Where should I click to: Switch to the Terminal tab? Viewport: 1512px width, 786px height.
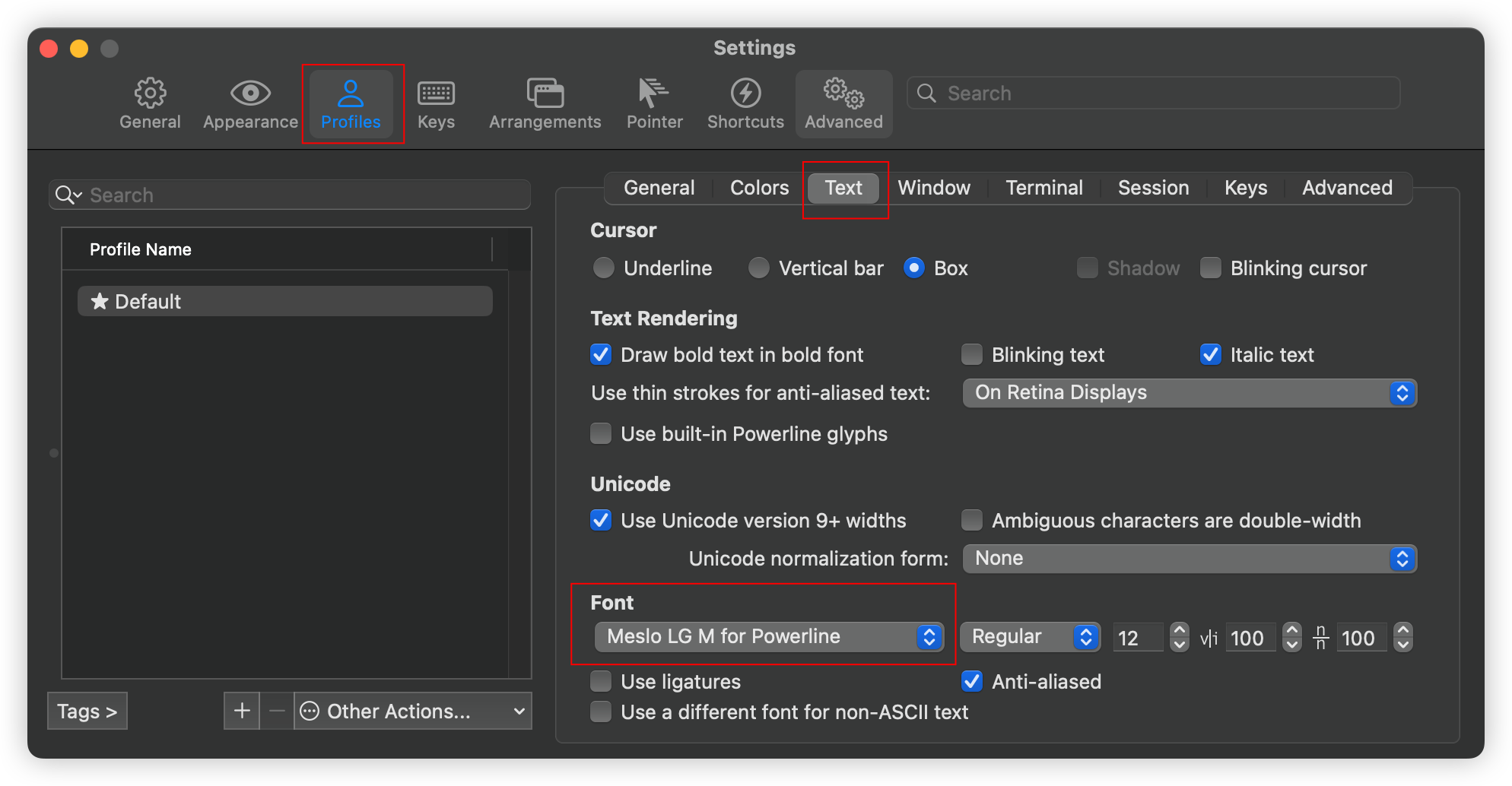pyautogui.click(x=1044, y=188)
